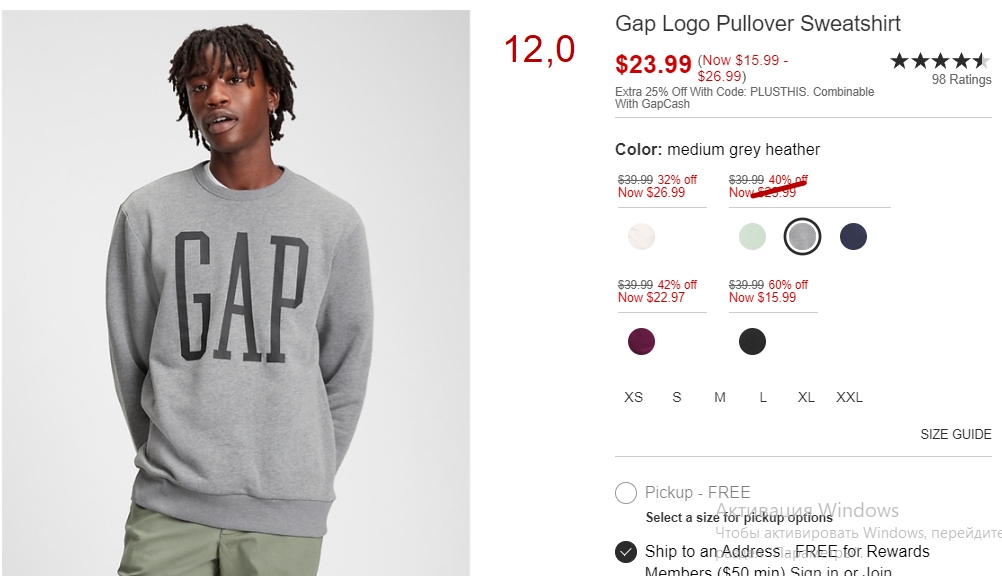Image resolution: width=1002 pixels, height=576 pixels.
Task: Select size XL
Action: (806, 398)
